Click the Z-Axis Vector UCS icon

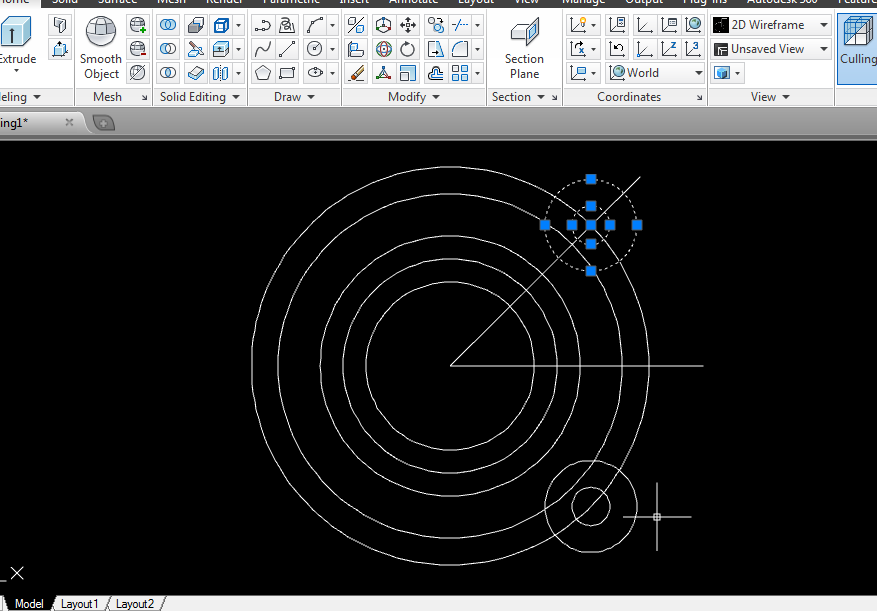tap(669, 49)
